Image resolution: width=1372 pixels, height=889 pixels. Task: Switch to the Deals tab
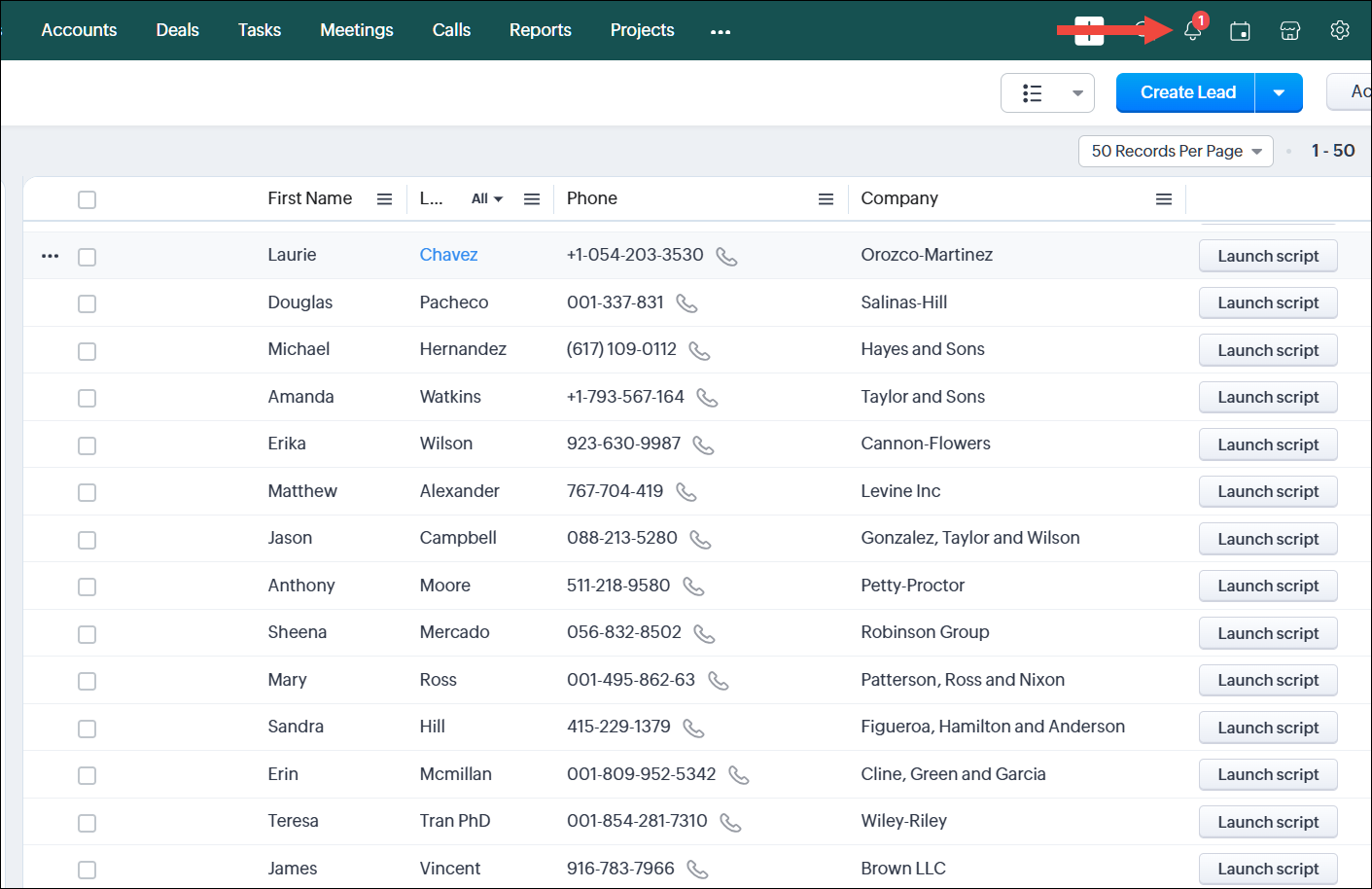pyautogui.click(x=177, y=30)
